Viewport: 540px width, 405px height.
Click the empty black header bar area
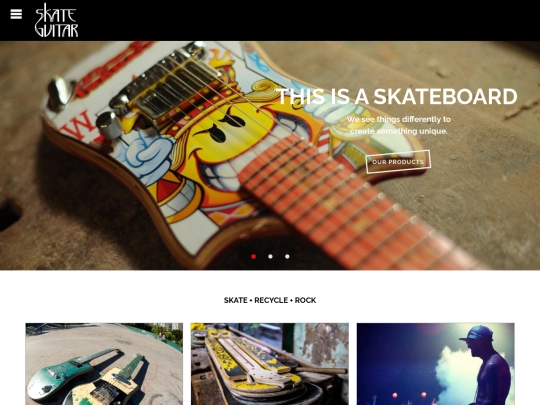click(x=310, y=20)
